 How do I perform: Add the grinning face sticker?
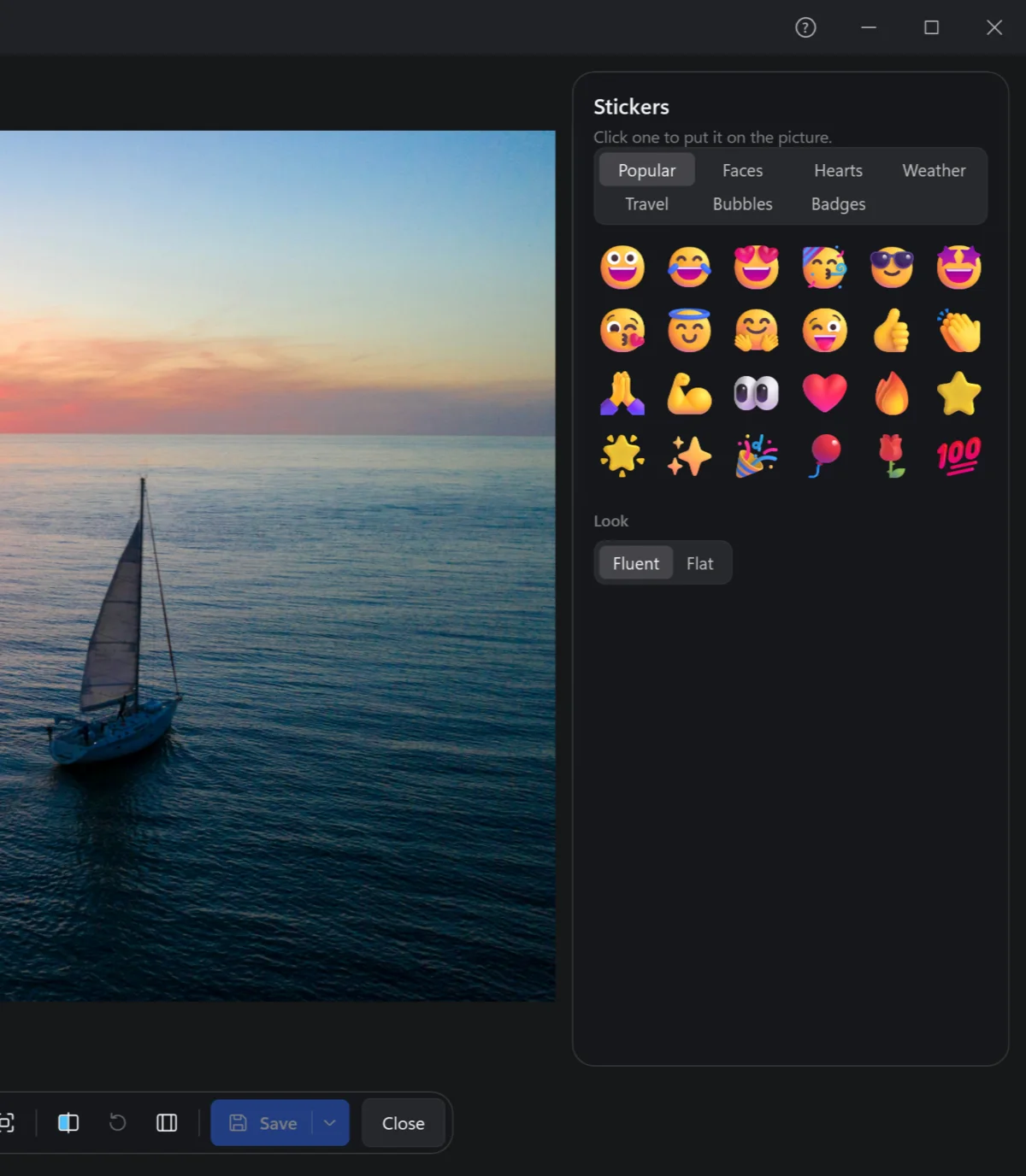622,268
